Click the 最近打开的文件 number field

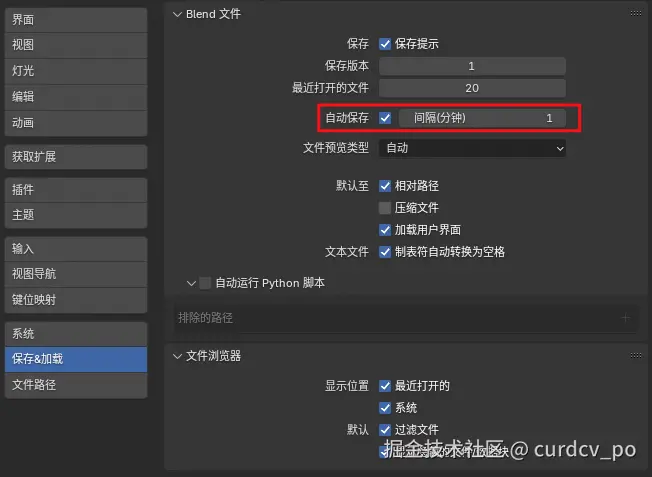click(472, 88)
